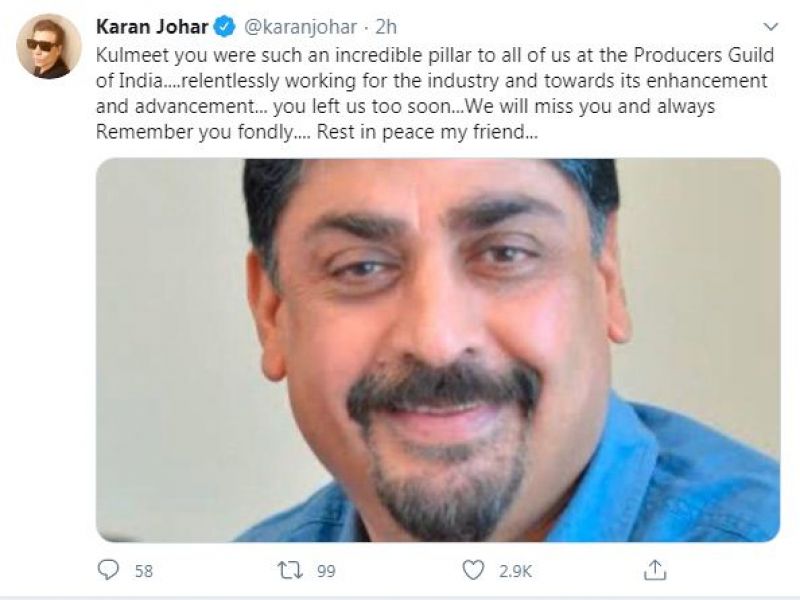
Task: Open the Karan Johar display name link
Action: [x=152, y=27]
